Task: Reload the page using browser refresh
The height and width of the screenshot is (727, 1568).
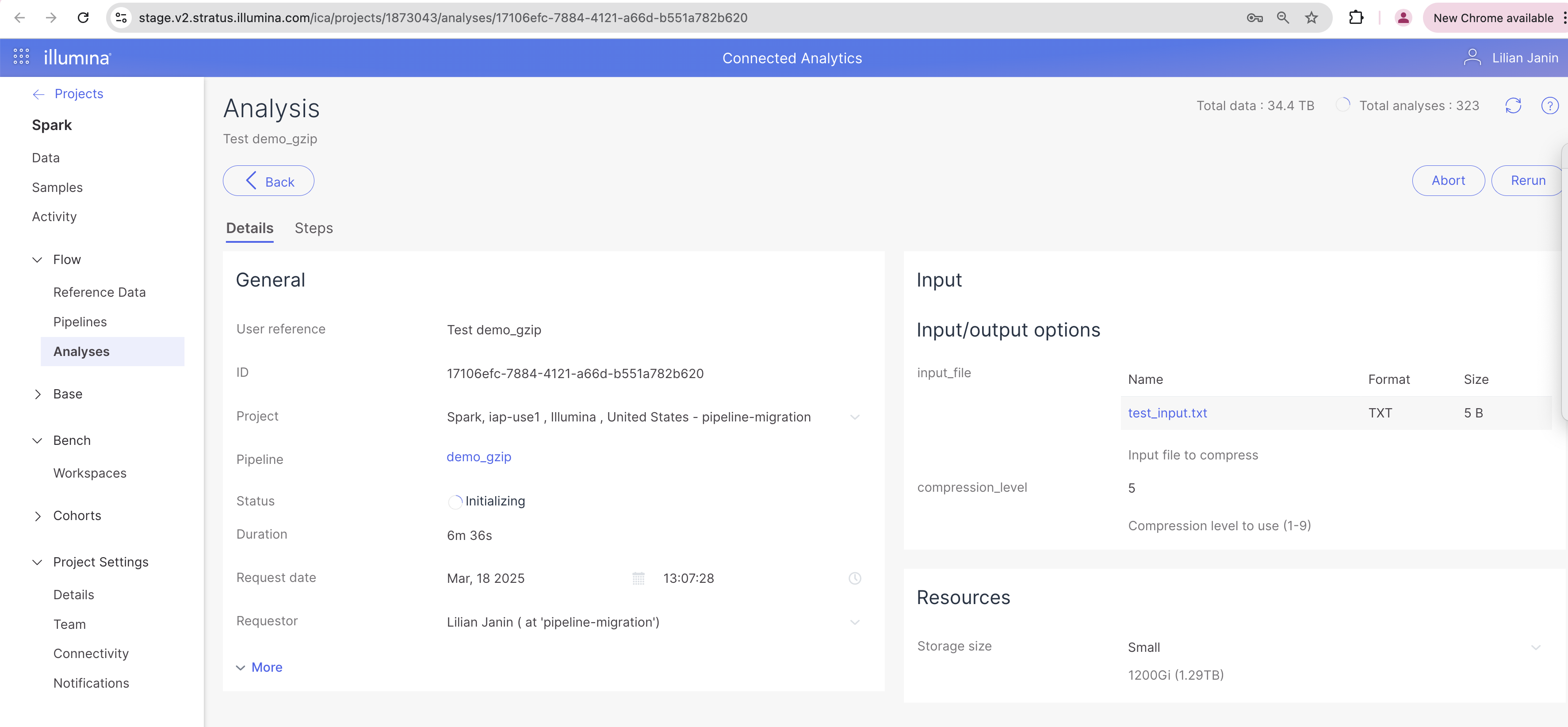Action: pos(84,18)
